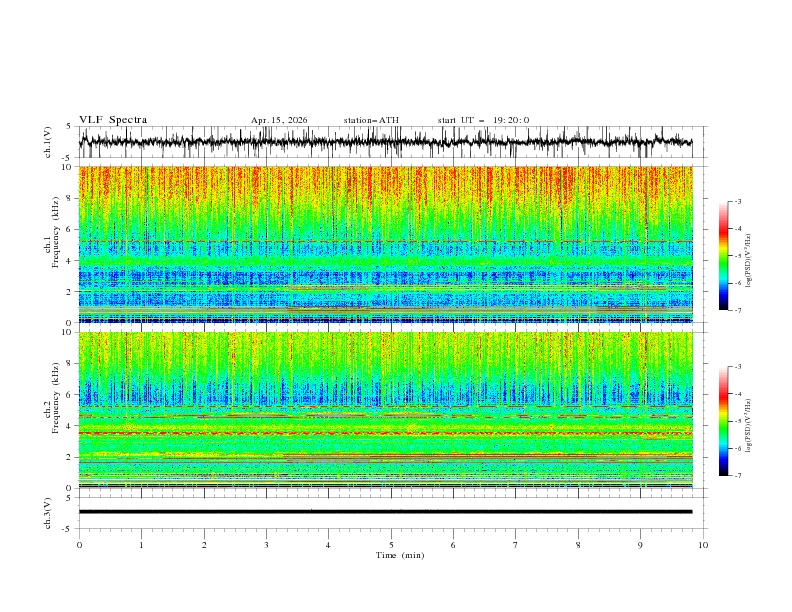Click the ch.1 voltage waveform trace
792x612 pixels.
[x=385, y=142]
